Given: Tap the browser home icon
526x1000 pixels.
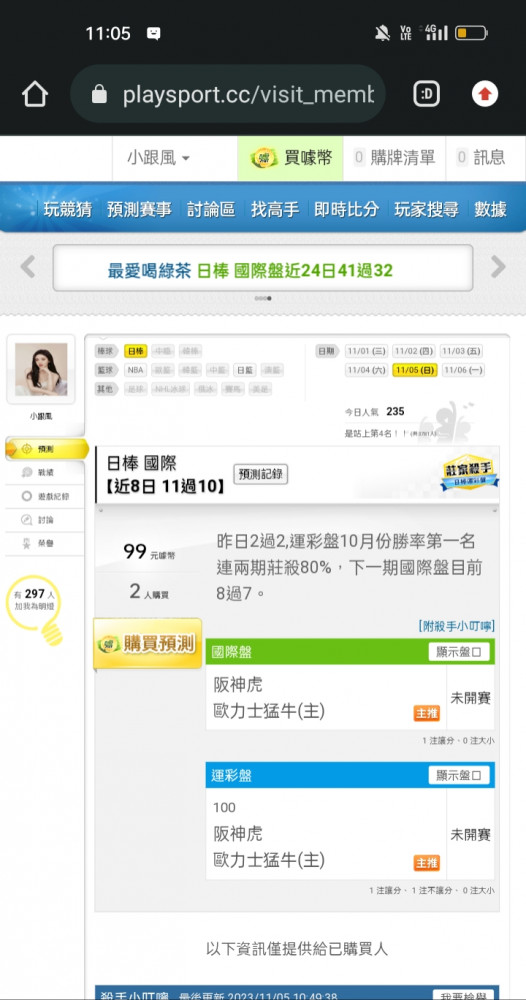Looking at the screenshot, I should coord(34,95).
